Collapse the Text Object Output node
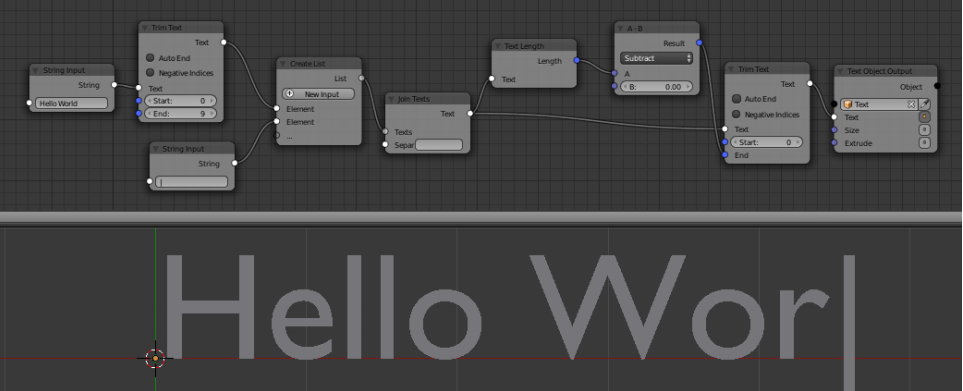The image size is (963, 391). coord(841,71)
